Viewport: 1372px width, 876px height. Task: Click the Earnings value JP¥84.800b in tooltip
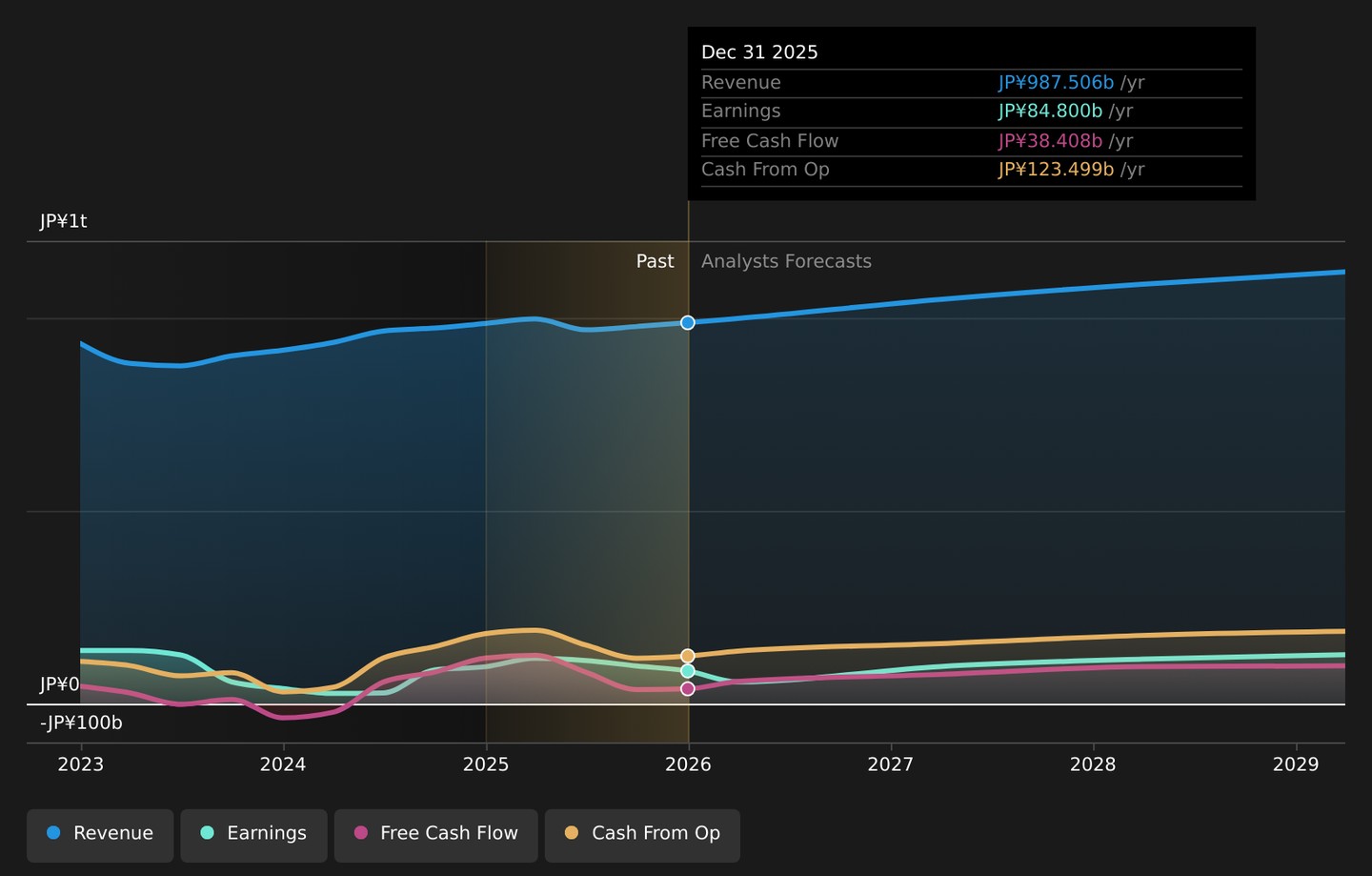[x=1050, y=112]
